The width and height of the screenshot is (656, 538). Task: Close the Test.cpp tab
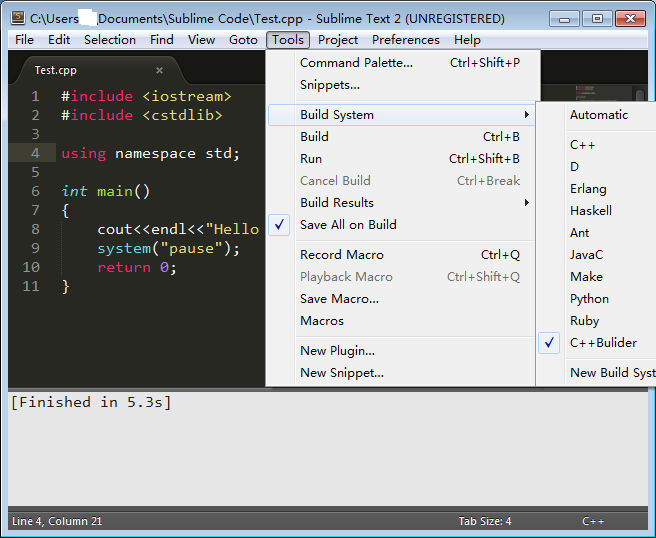pos(159,70)
